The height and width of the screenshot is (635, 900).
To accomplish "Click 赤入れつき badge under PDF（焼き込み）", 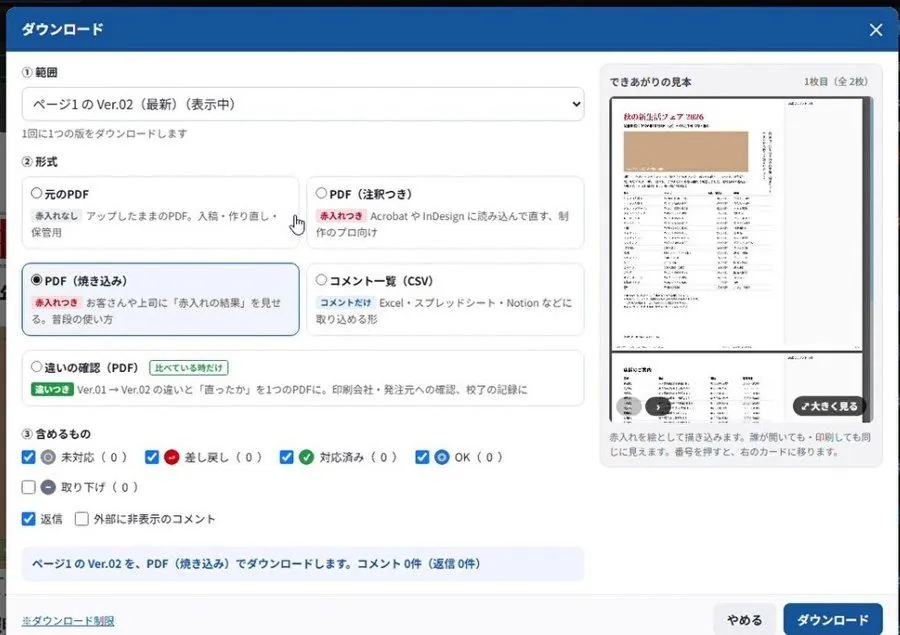I will pos(56,303).
